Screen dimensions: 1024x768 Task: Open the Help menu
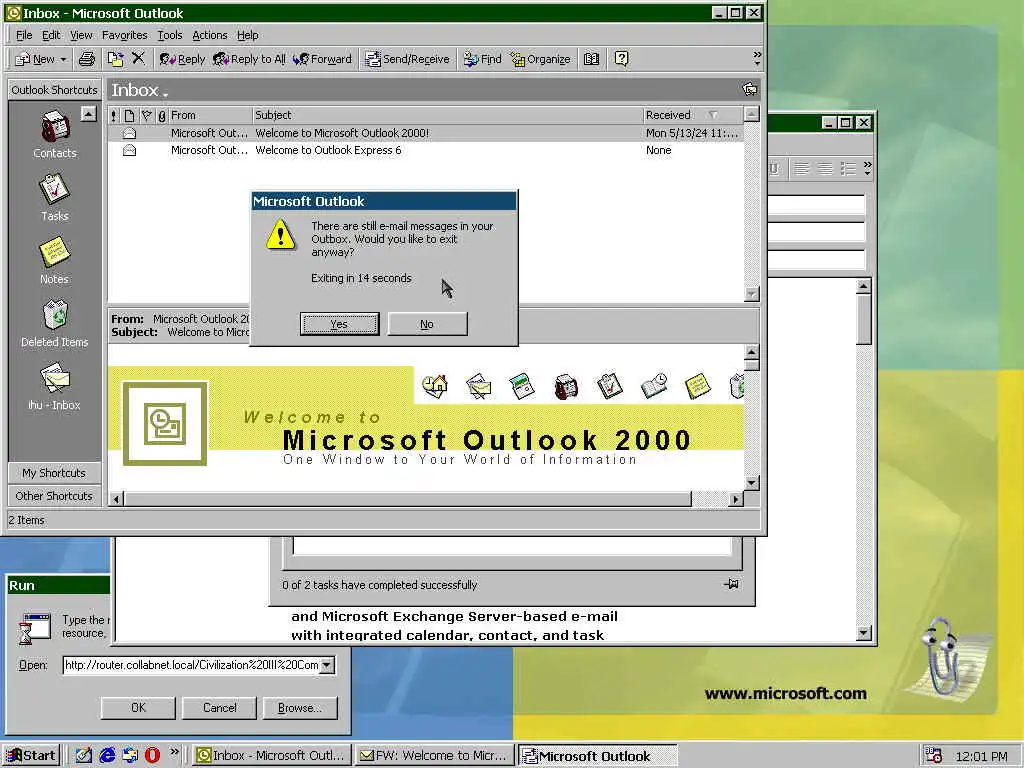[248, 35]
